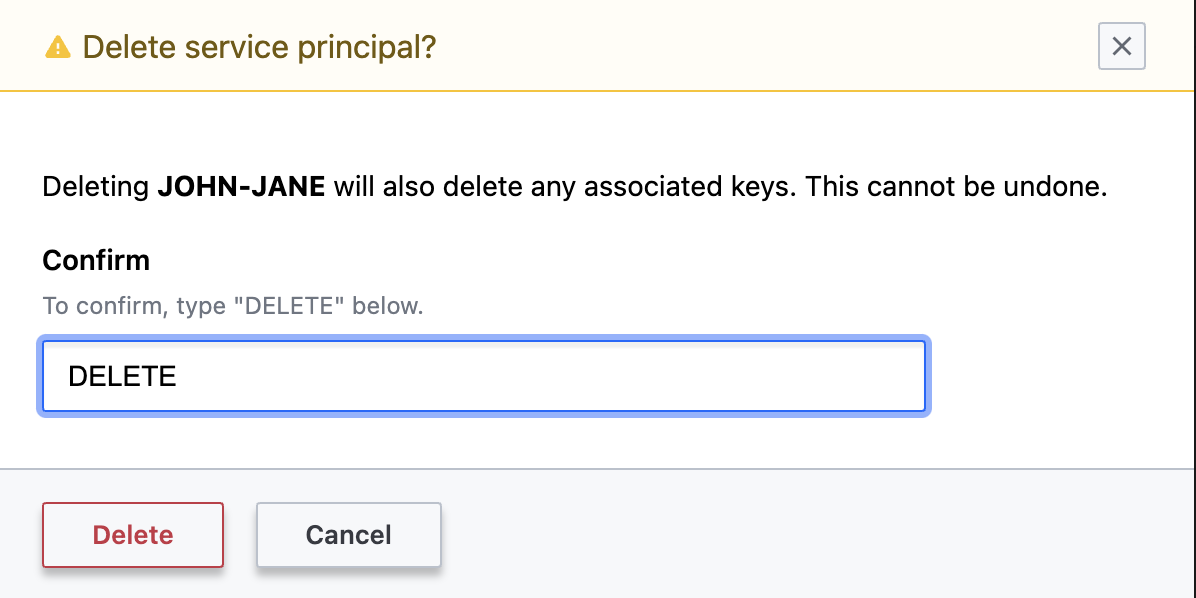Click blank white area right of the input
This screenshot has width=1196, height=598.
(1060, 376)
